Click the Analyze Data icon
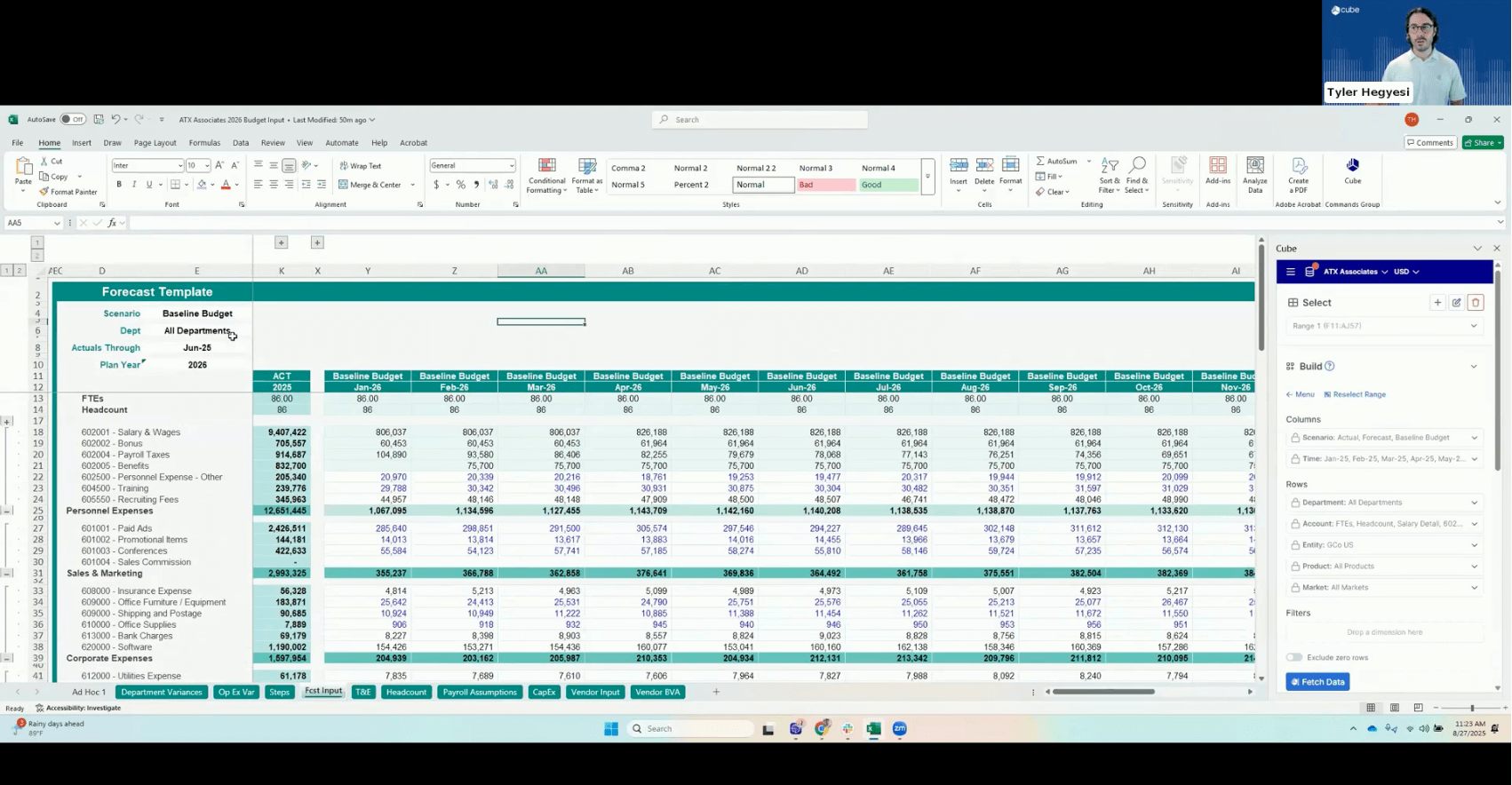 point(1255,165)
